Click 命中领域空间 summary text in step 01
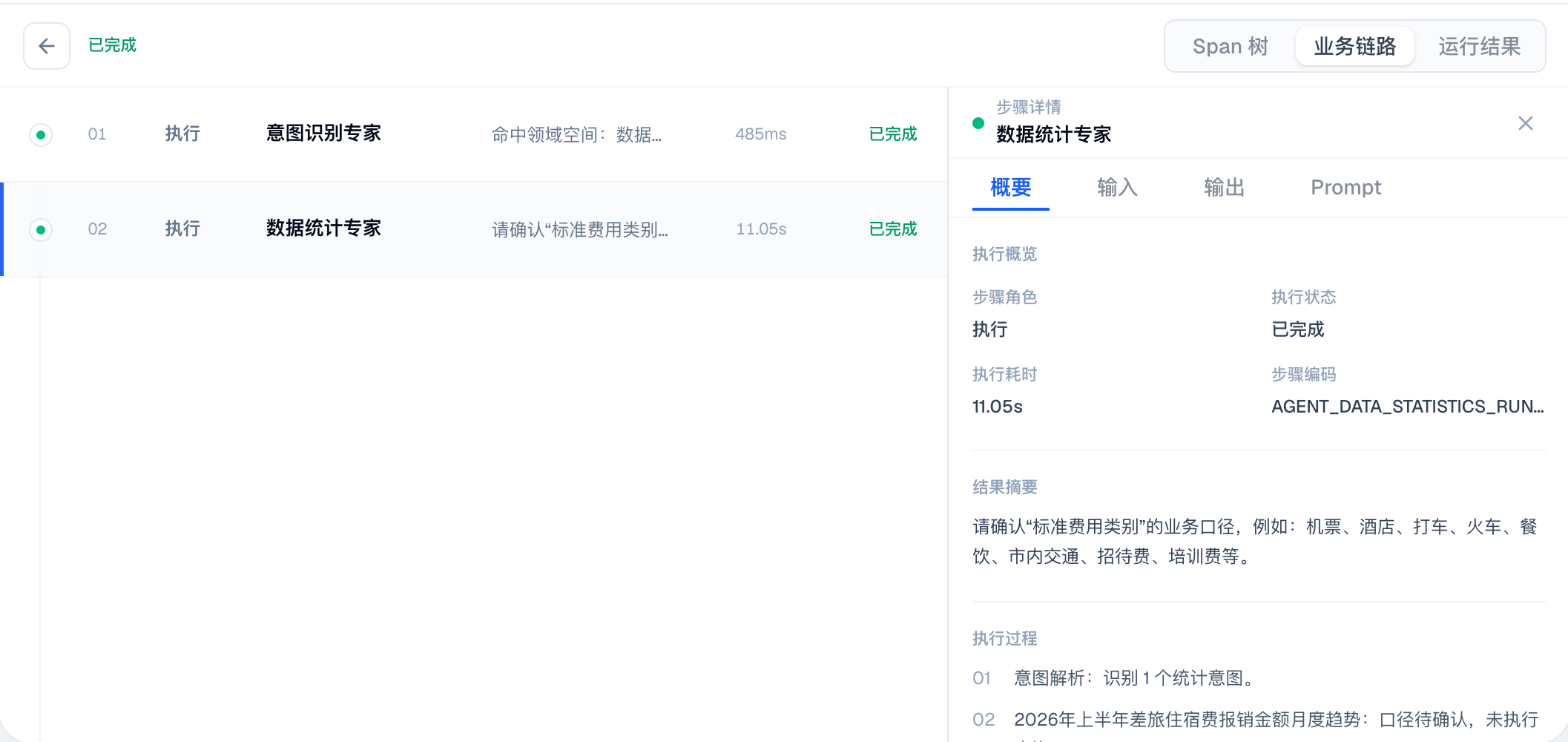Screen dimensions: 1568x742 pos(576,134)
